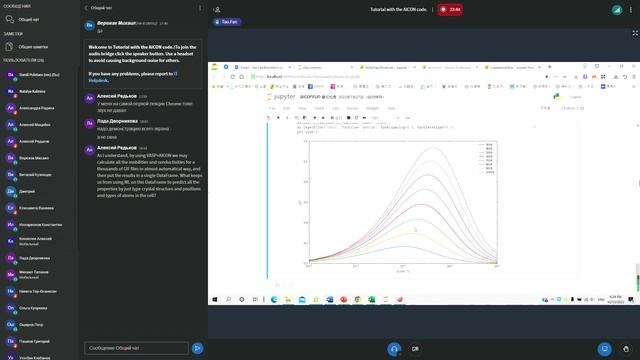Click the Jupyter copy cell icon
640x360 pixels.
(x=296, y=118)
